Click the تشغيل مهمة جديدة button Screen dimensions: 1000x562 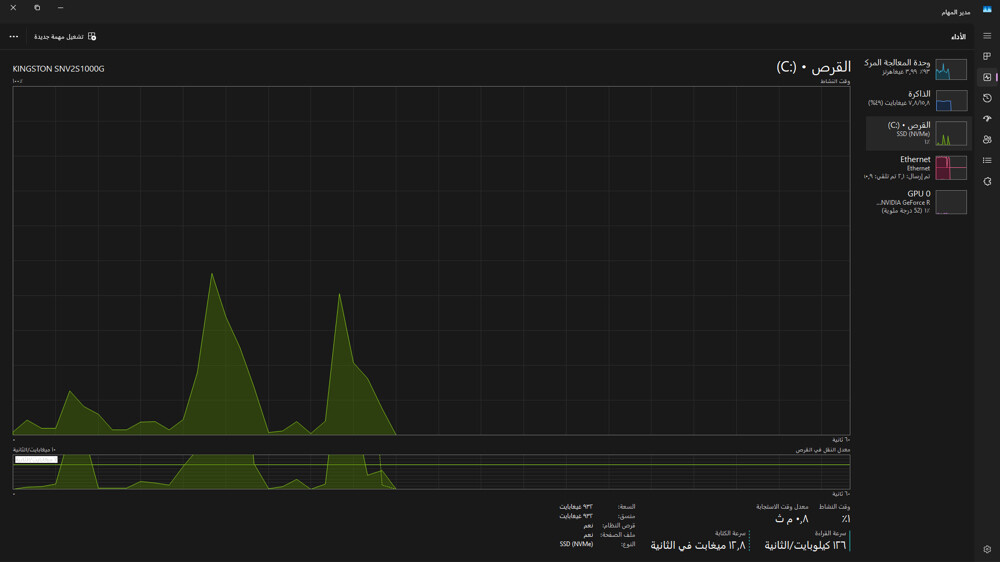coord(65,36)
